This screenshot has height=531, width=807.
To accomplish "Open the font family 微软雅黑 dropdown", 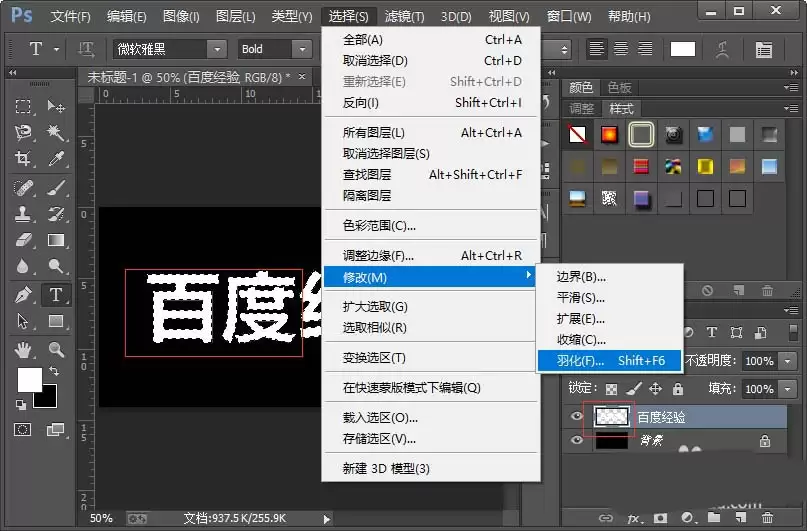I will click(x=217, y=49).
